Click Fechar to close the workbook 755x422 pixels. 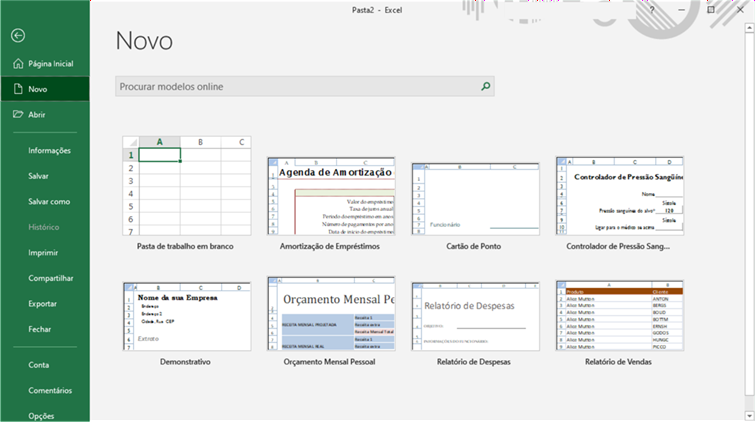click(x=40, y=329)
